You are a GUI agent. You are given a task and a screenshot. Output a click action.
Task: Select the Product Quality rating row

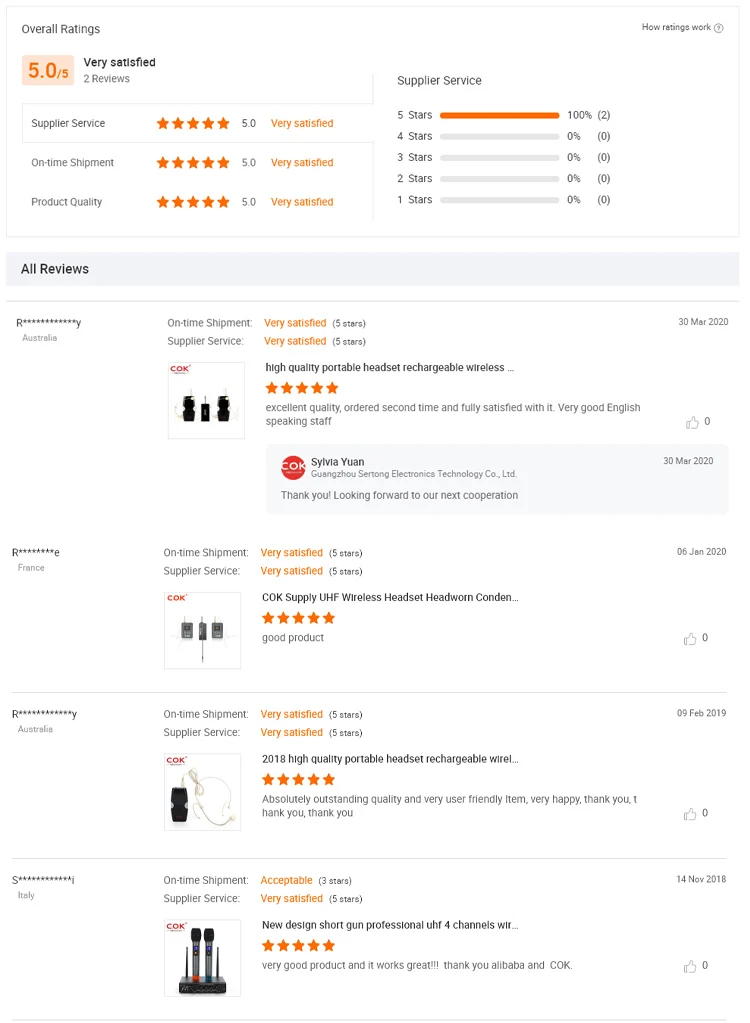[197, 202]
